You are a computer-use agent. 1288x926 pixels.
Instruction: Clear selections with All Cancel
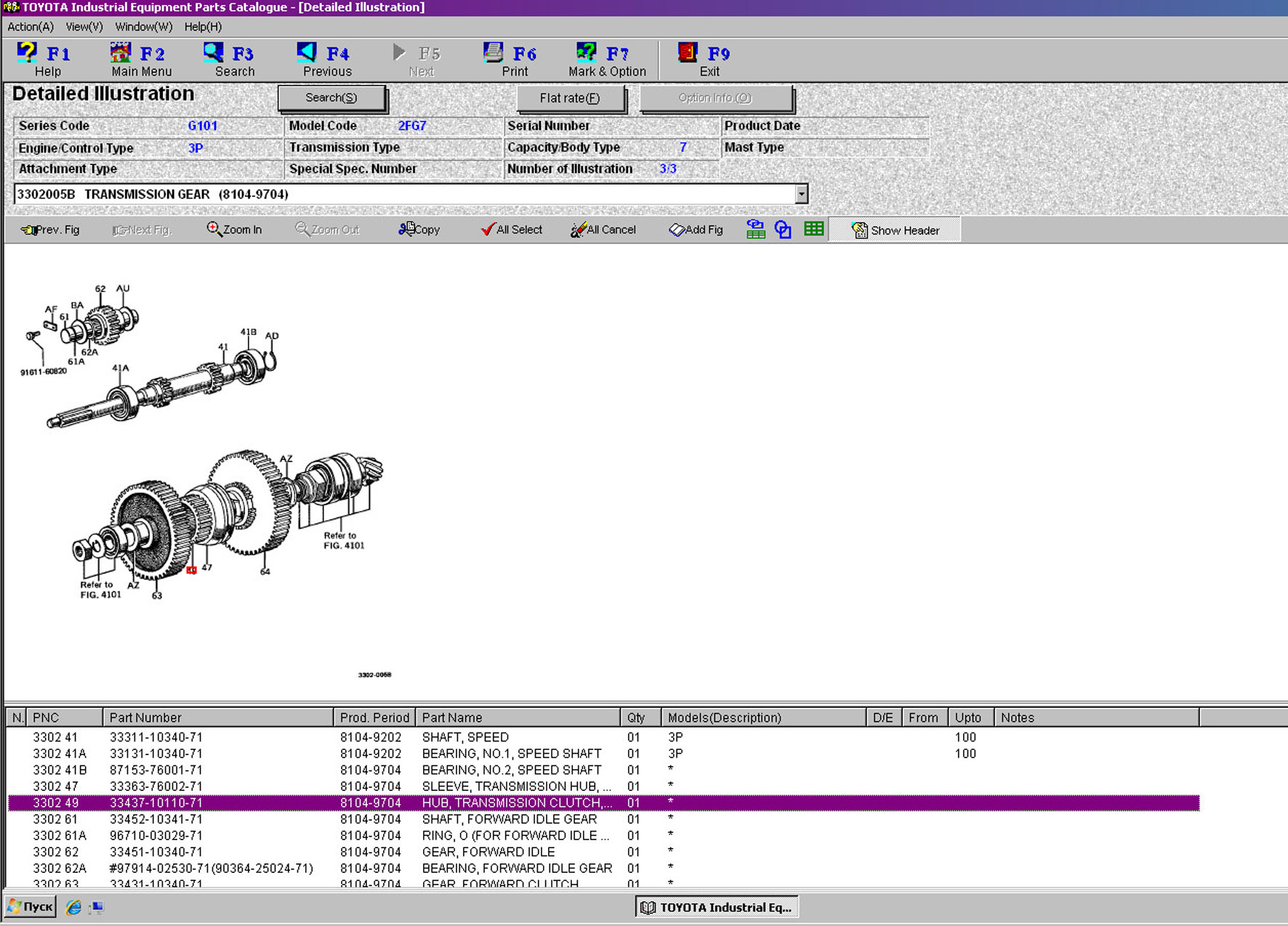[603, 230]
